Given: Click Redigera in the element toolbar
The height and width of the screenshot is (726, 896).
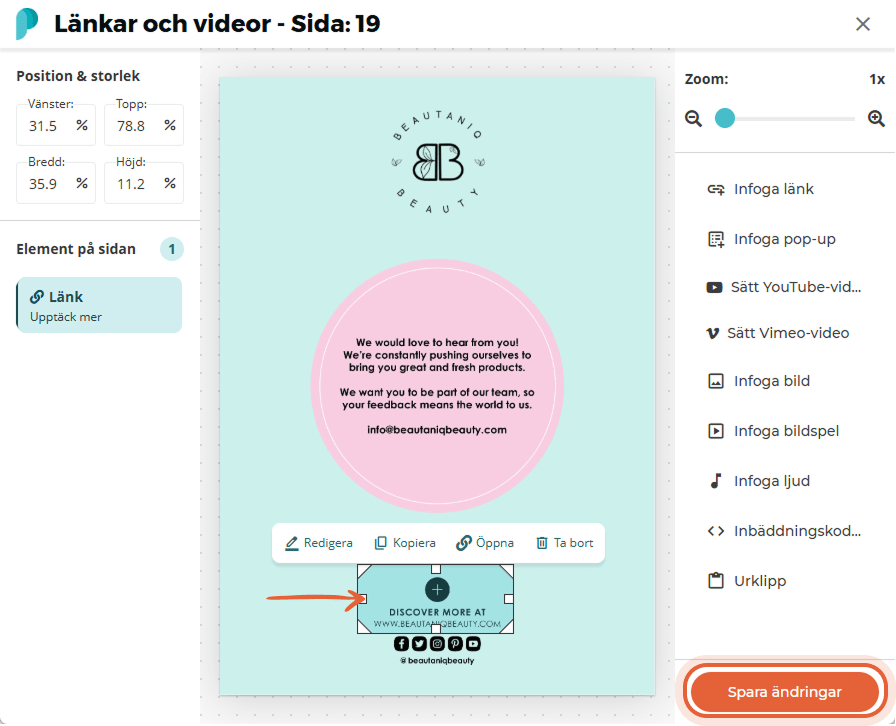Looking at the screenshot, I should (319, 543).
